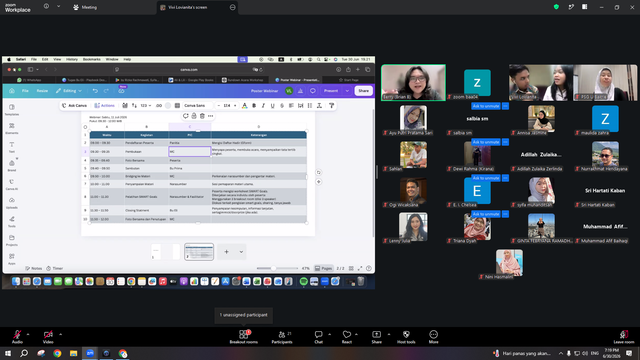Toggle bold in Canva text toolbar
This screenshot has height=360, width=640.
pos(254,105)
